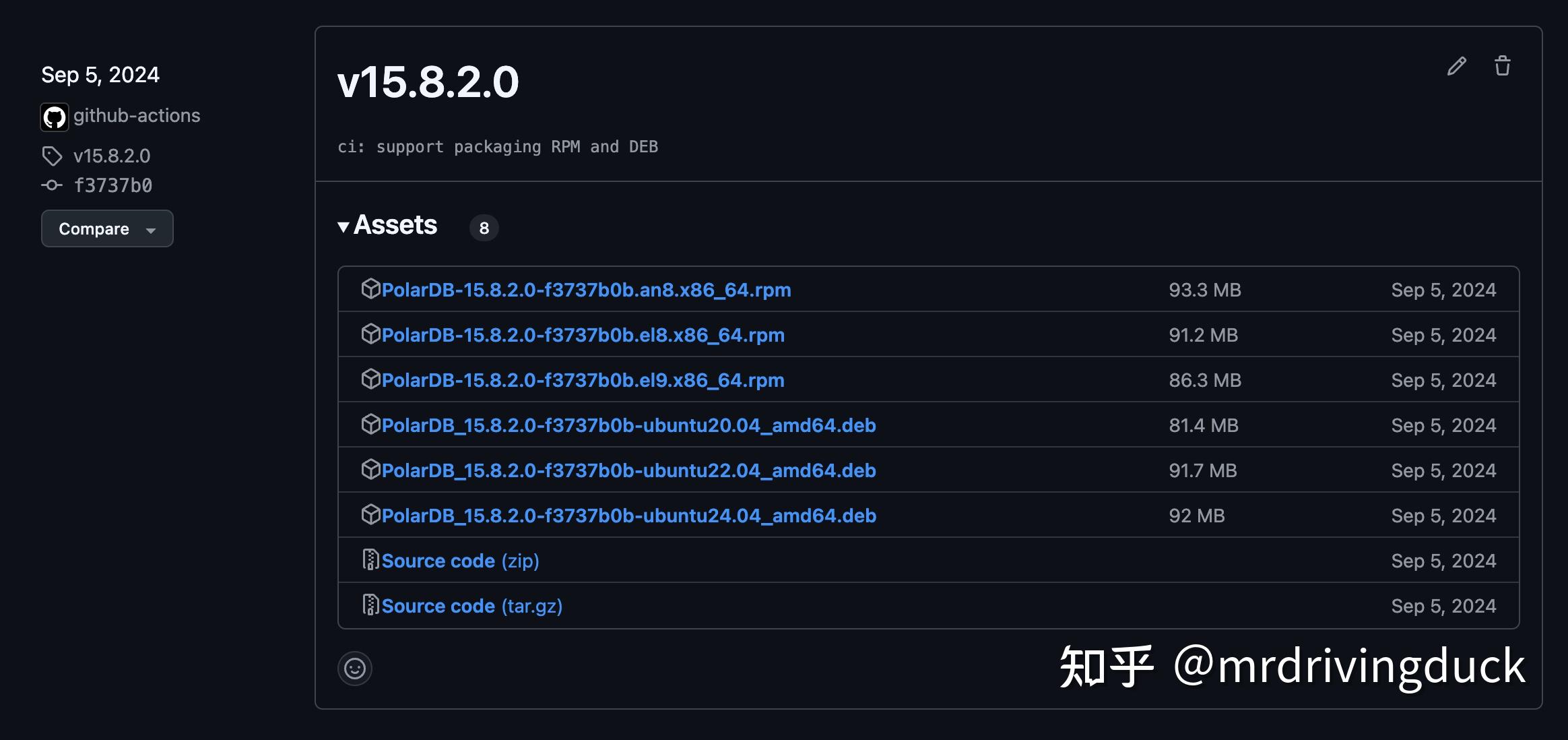Expand the Compare menu arrow
This screenshot has width=1568, height=740.
(x=151, y=230)
